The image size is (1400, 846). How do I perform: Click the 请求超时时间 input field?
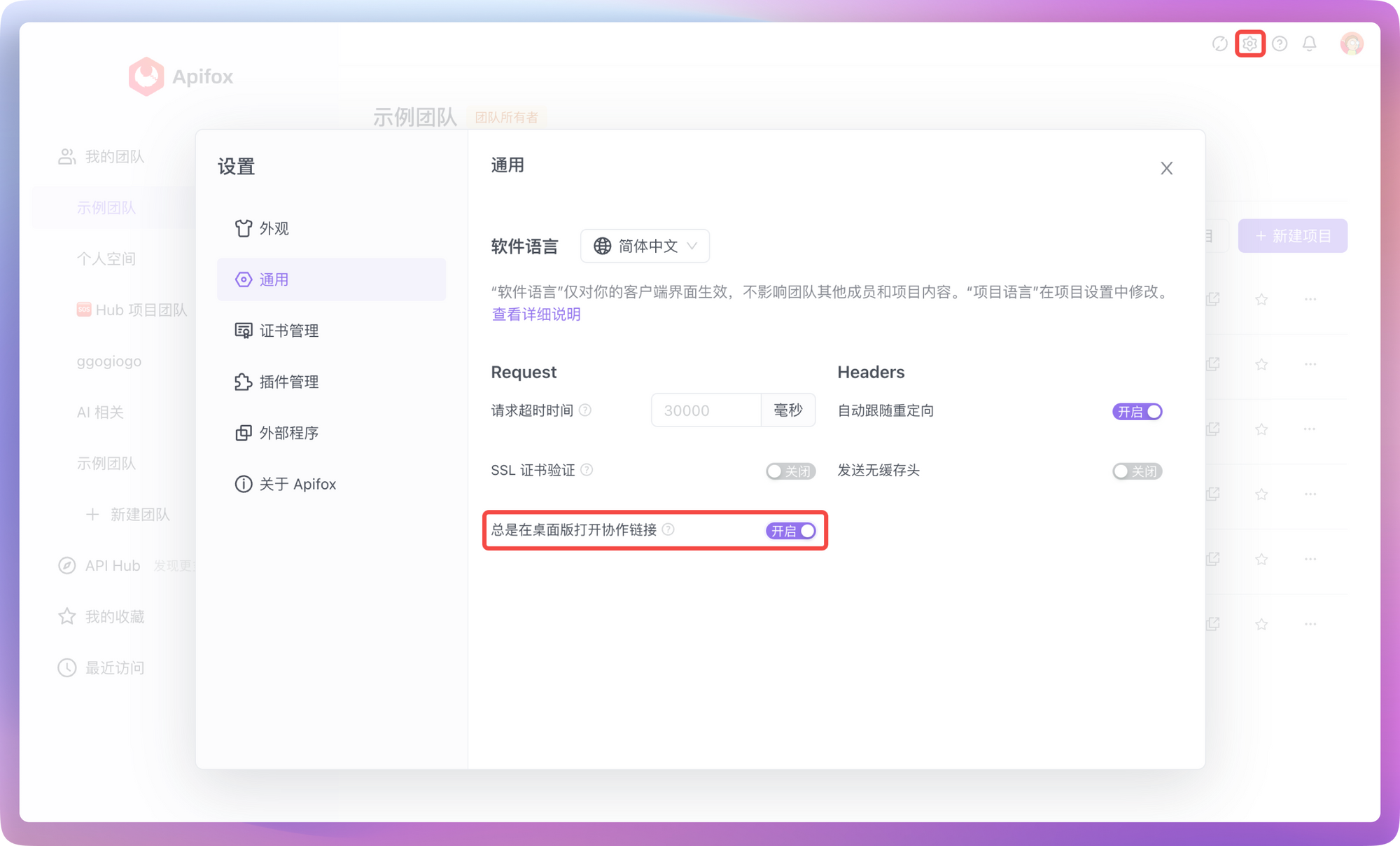pyautogui.click(x=706, y=410)
